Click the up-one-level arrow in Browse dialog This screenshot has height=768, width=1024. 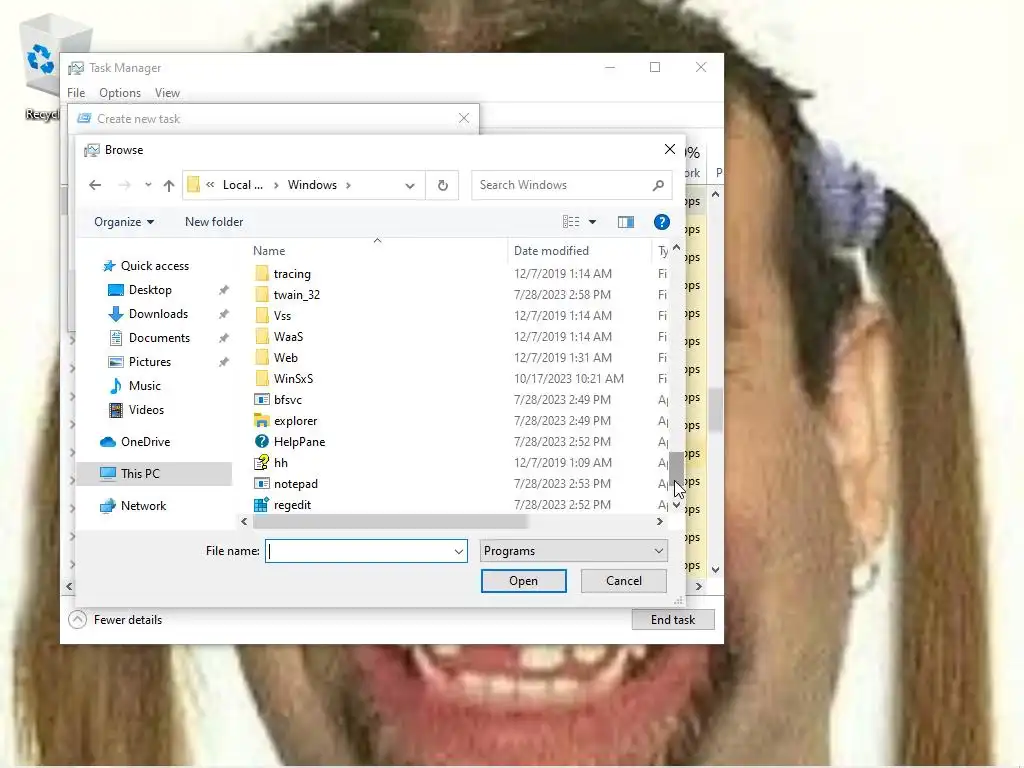tap(168, 185)
